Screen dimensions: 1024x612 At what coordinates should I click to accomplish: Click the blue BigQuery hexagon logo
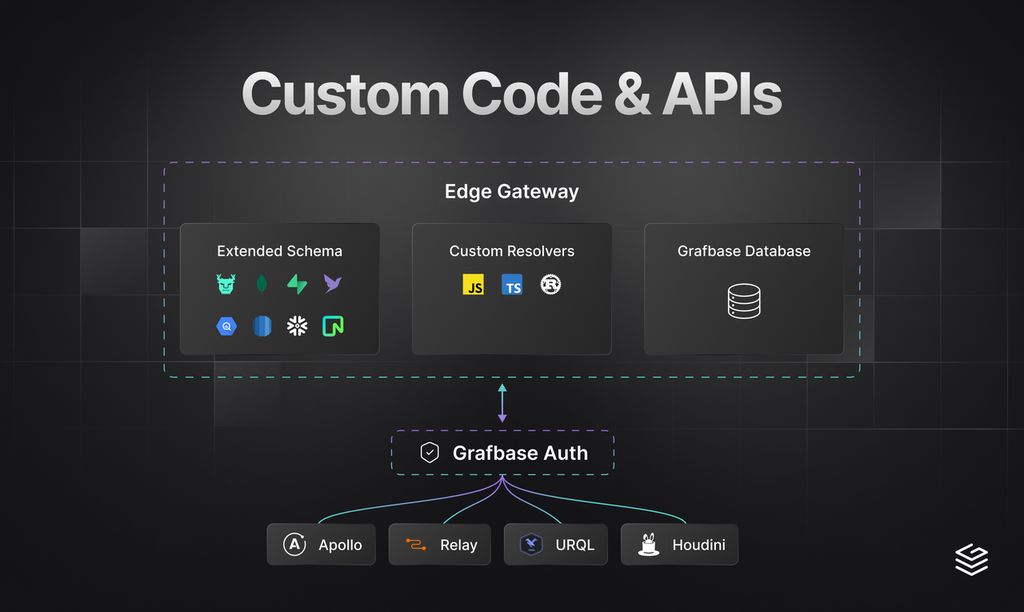[226, 326]
